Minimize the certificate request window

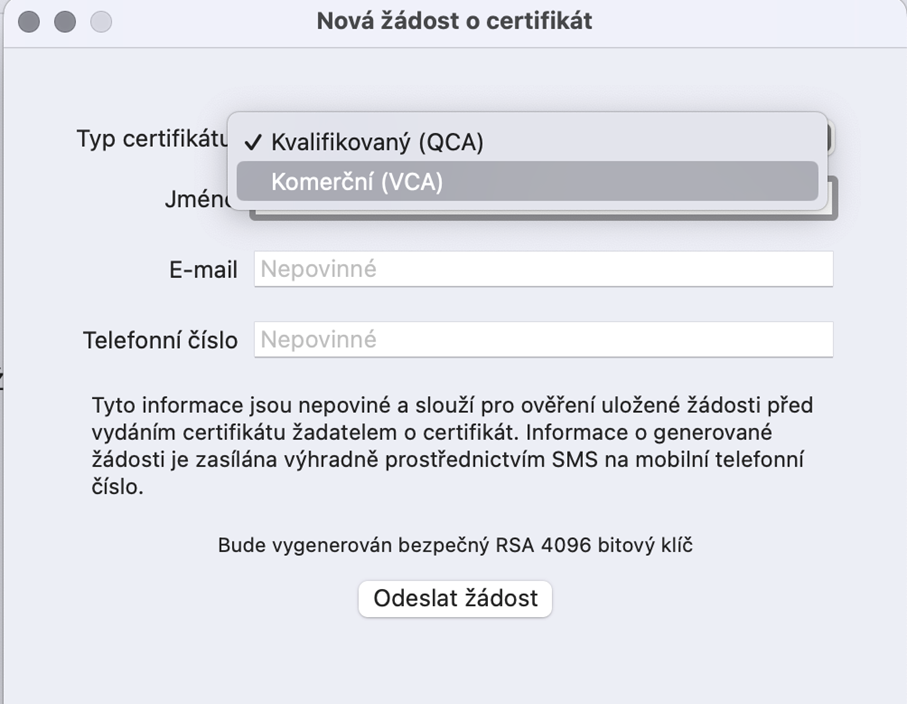[65, 22]
